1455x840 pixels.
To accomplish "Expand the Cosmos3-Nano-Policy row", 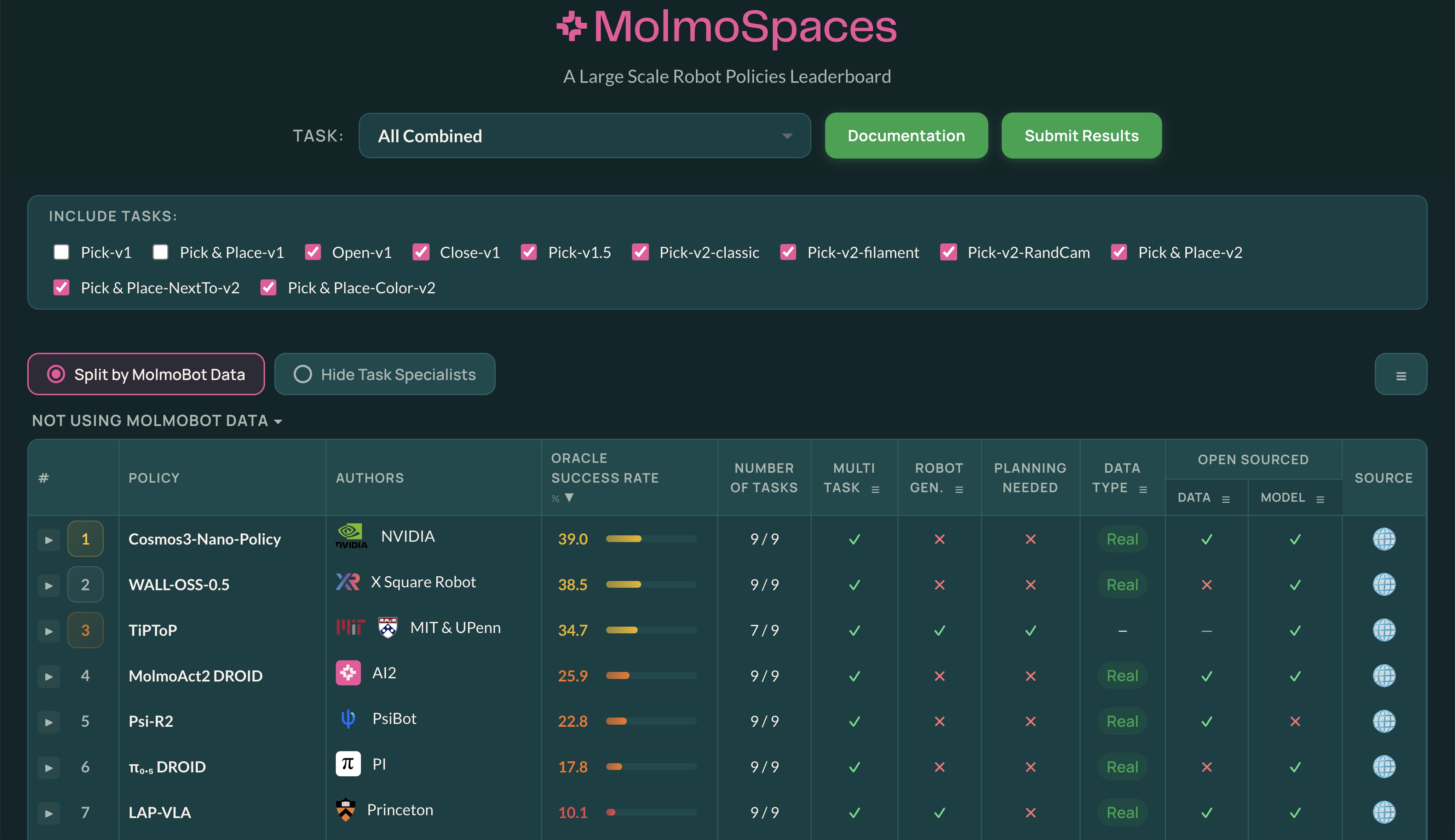I will [x=49, y=540].
